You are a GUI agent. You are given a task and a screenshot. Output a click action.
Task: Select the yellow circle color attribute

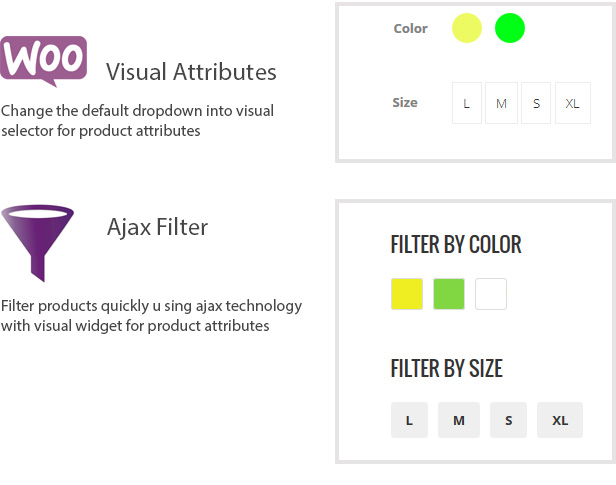coord(467,28)
